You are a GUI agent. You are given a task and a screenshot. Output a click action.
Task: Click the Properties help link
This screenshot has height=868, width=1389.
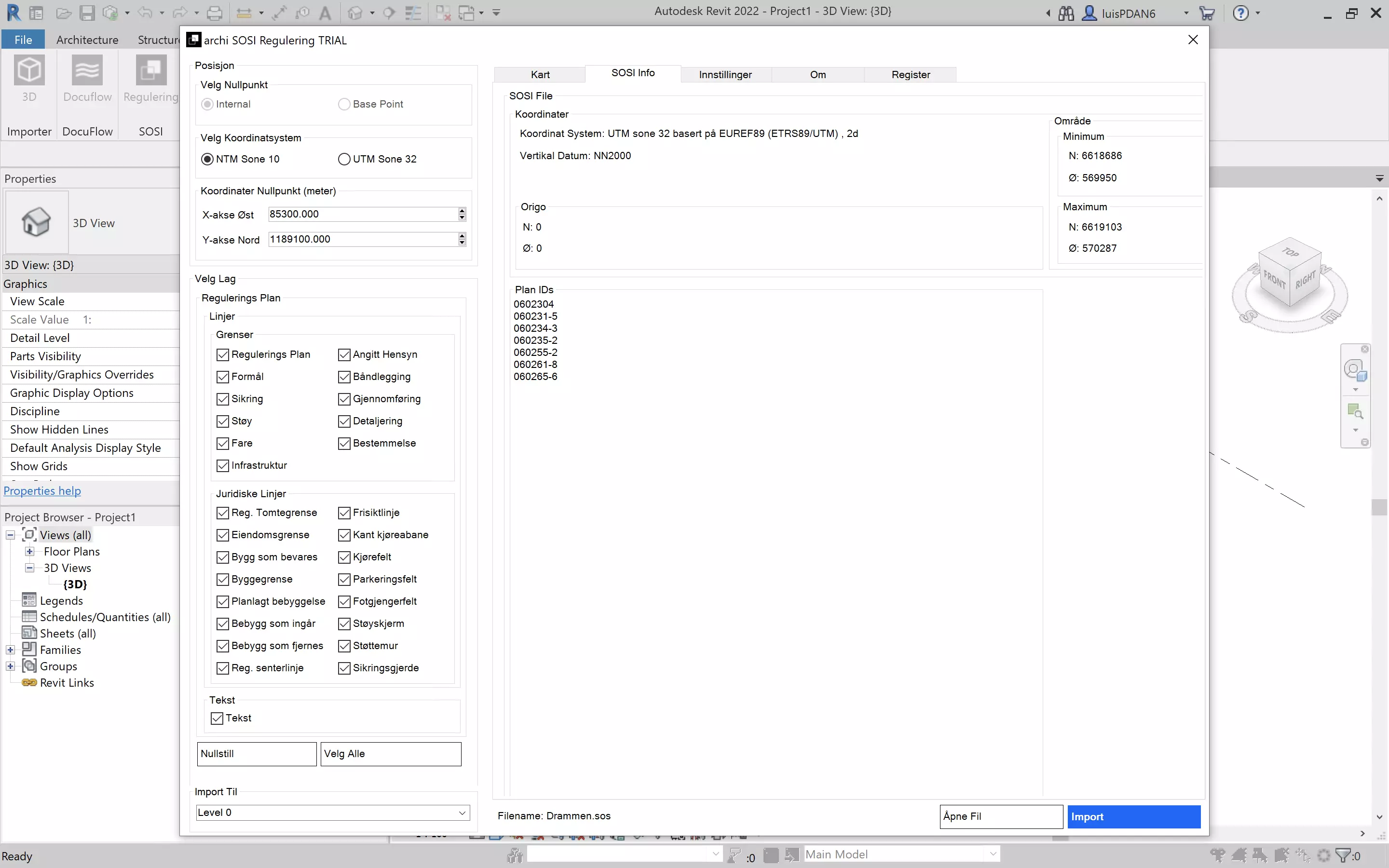coord(42,491)
